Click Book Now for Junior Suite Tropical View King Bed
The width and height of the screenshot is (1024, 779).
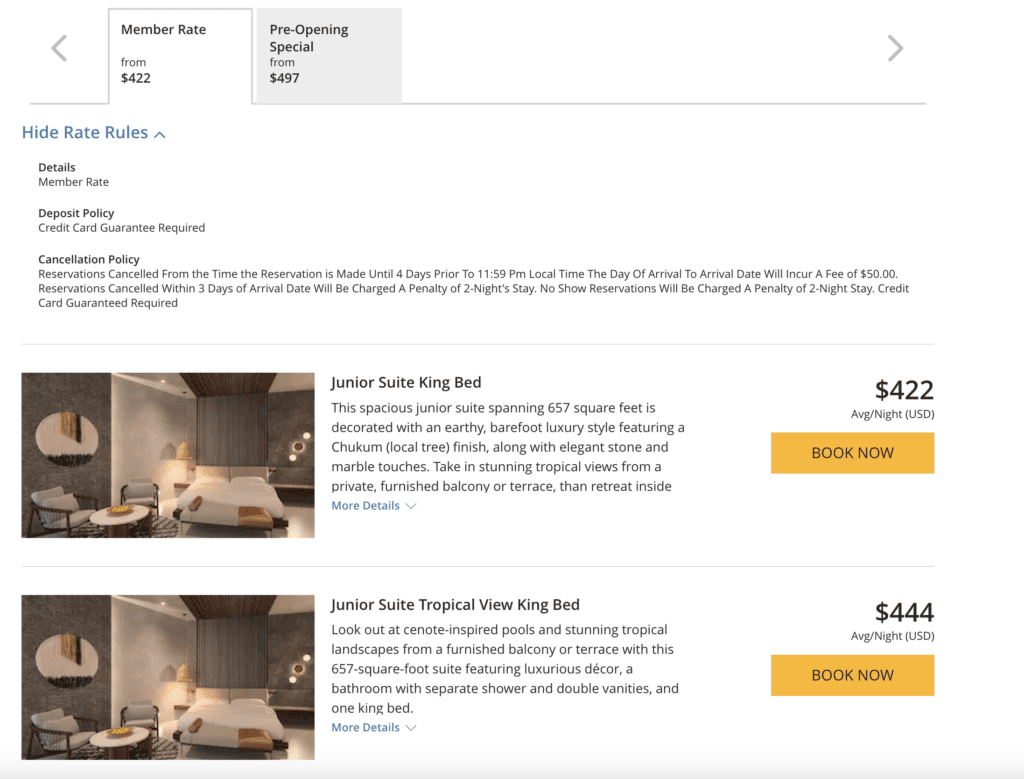[x=852, y=675]
